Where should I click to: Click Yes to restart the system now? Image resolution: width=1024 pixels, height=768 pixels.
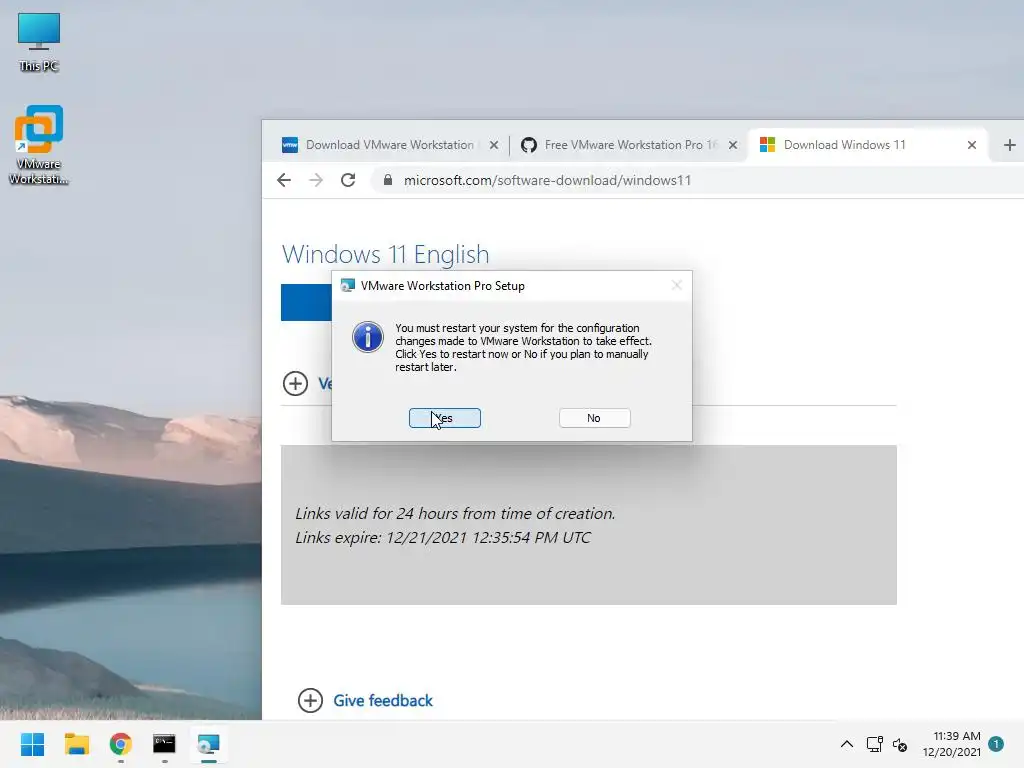point(445,418)
